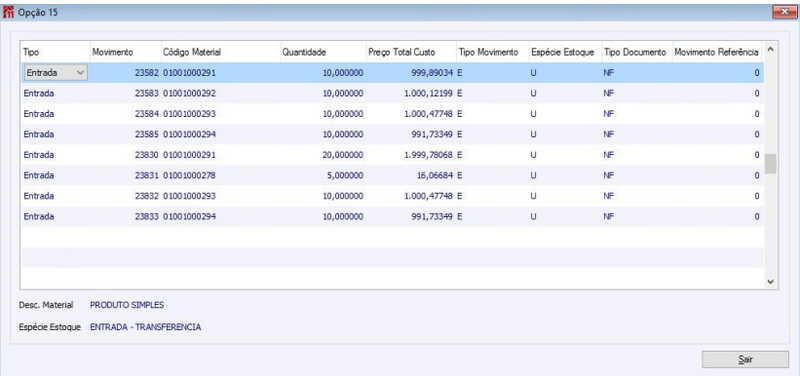
Task: Click material code 01001000291 in row 23830
Action: pyautogui.click(x=189, y=155)
